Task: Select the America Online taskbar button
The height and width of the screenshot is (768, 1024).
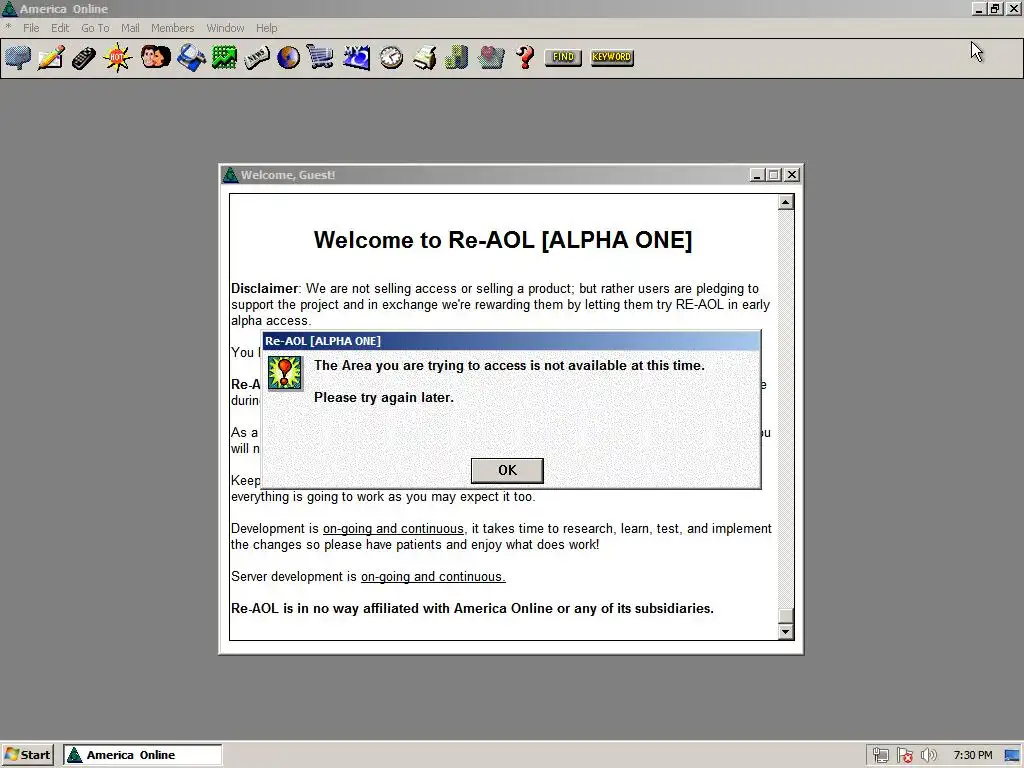Action: point(142,755)
